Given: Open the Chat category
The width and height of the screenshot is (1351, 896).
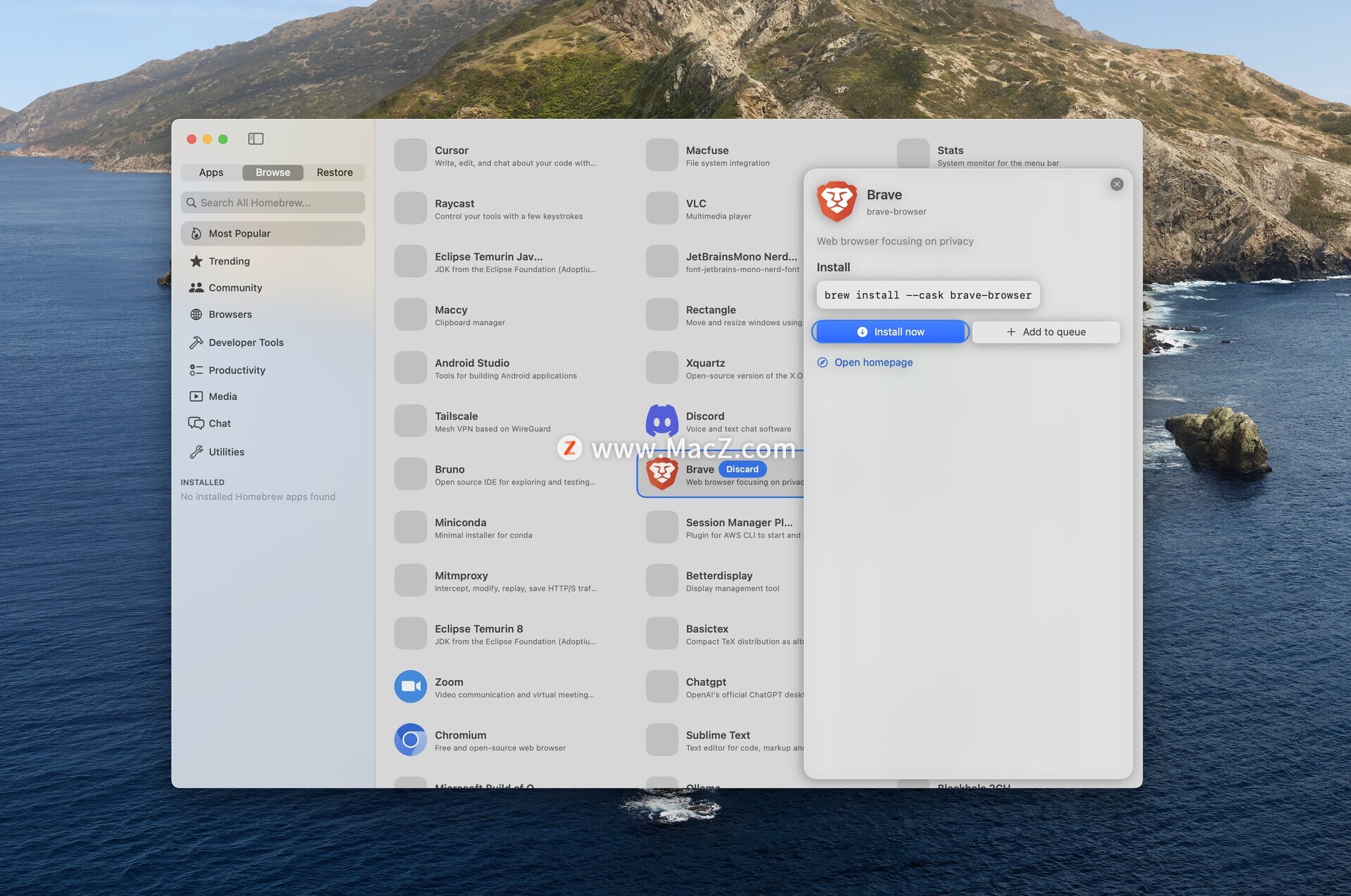Looking at the screenshot, I should pos(273,423).
